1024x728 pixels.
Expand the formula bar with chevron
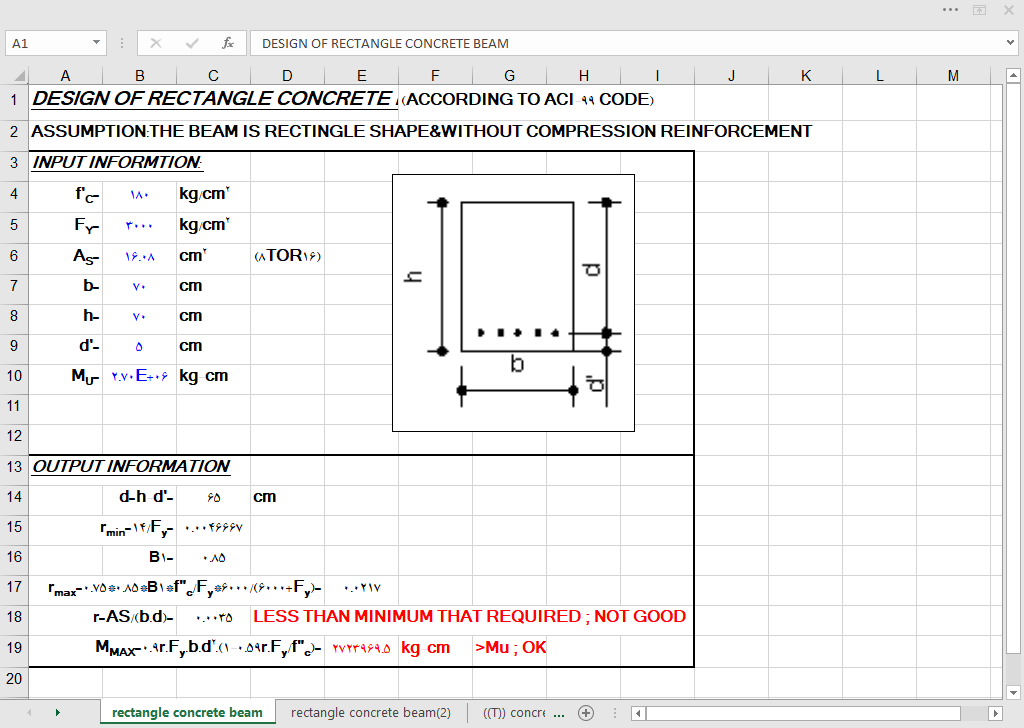click(1010, 43)
